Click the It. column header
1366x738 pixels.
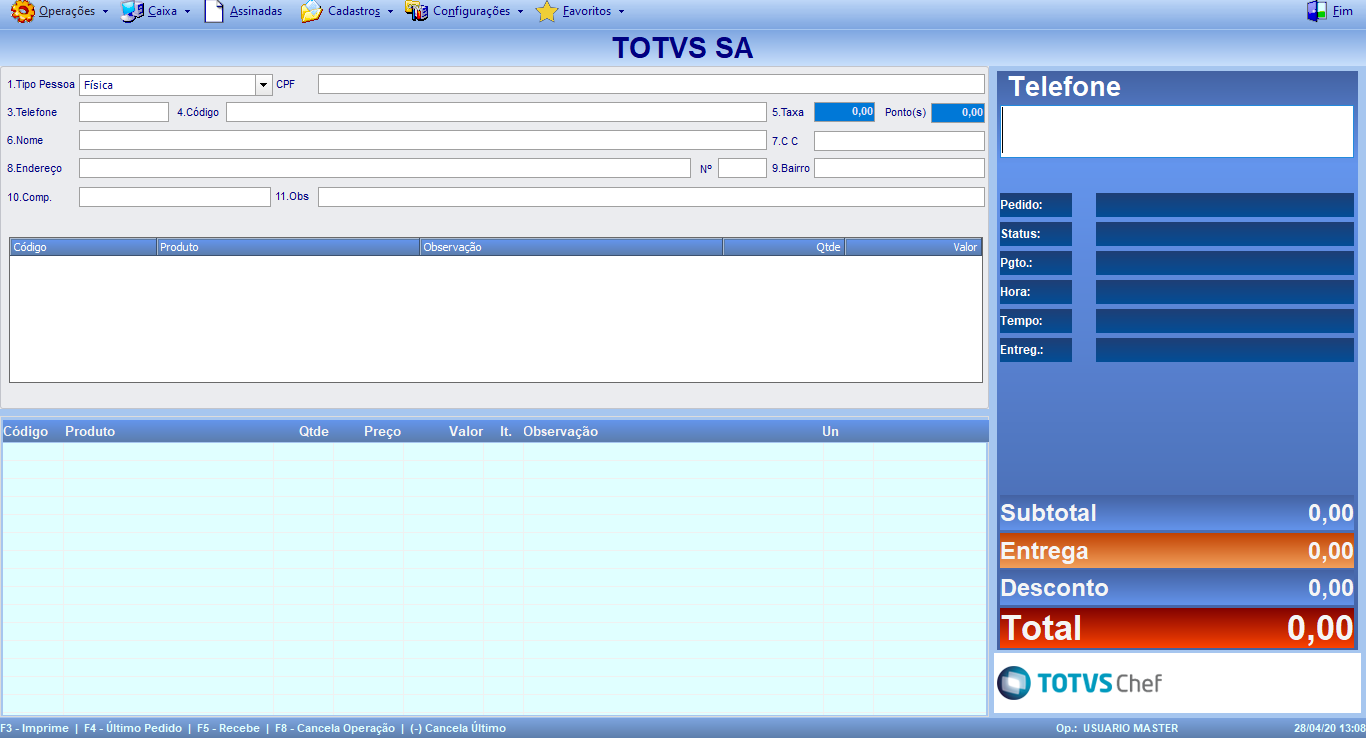506,431
